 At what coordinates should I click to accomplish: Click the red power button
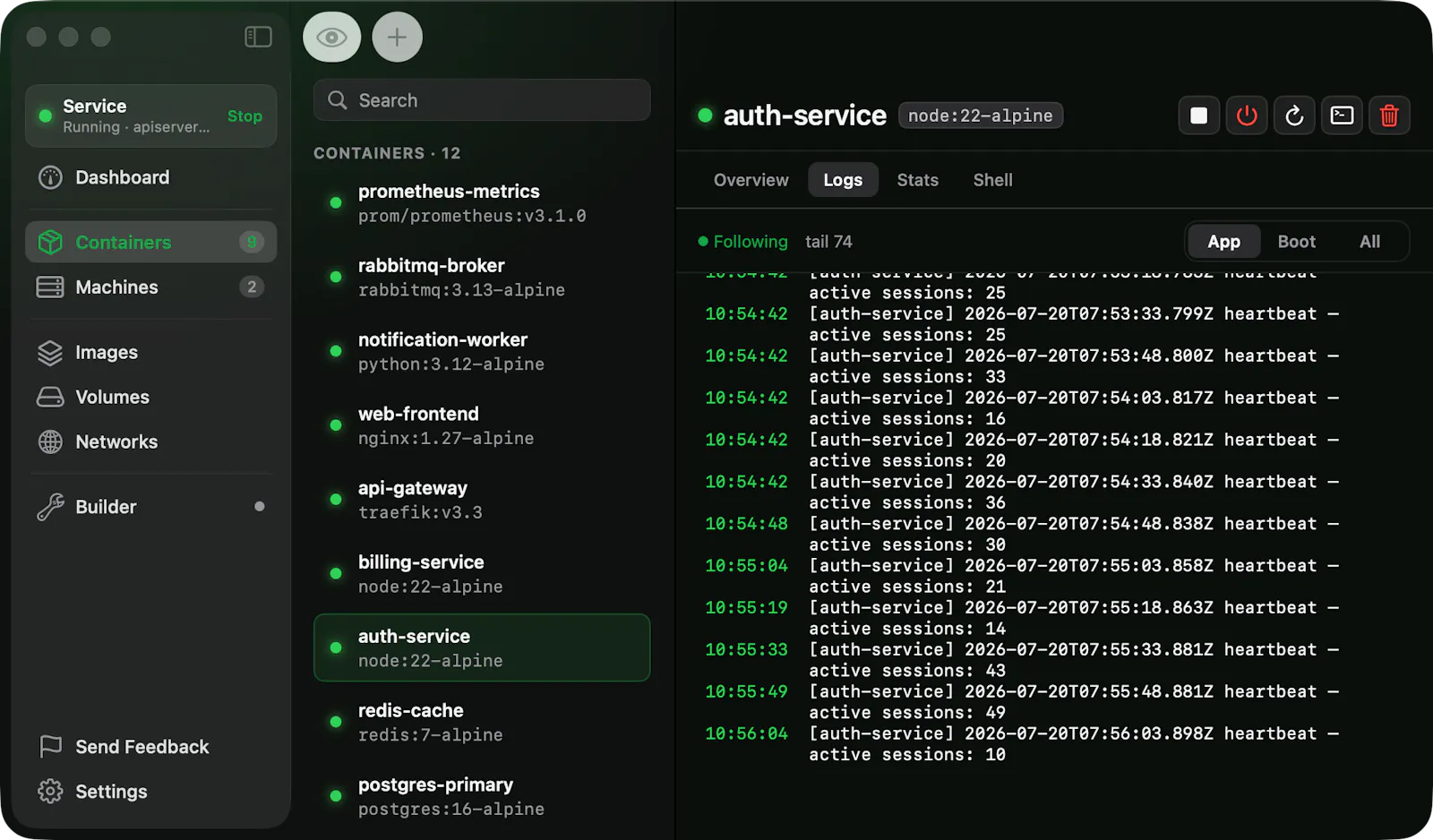pos(1247,116)
